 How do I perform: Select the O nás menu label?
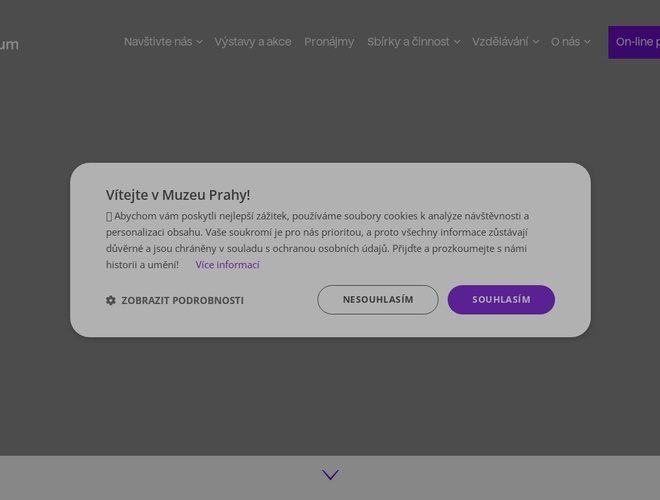point(565,42)
